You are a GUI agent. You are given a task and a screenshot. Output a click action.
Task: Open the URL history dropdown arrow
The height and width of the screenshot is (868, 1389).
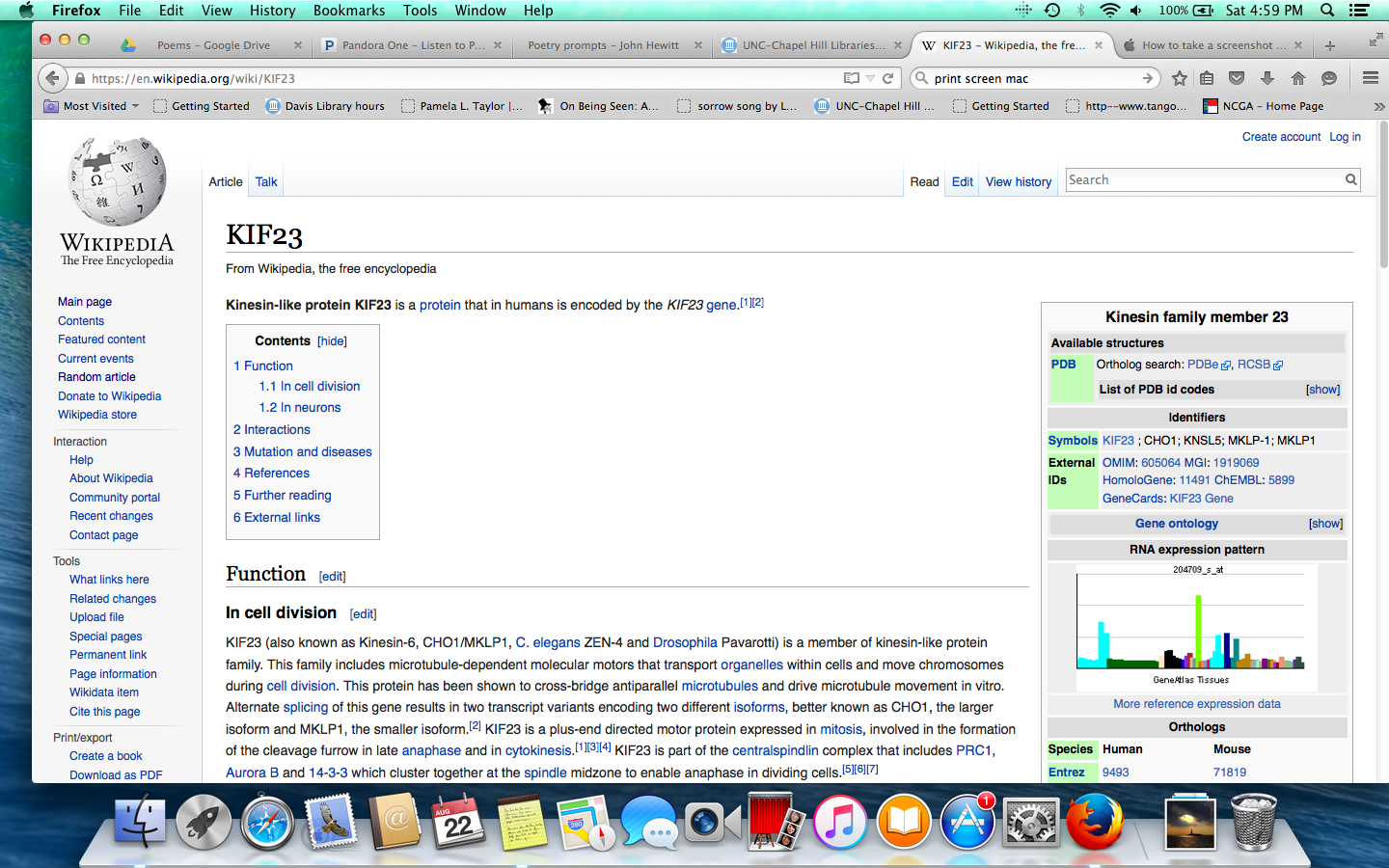pos(870,78)
